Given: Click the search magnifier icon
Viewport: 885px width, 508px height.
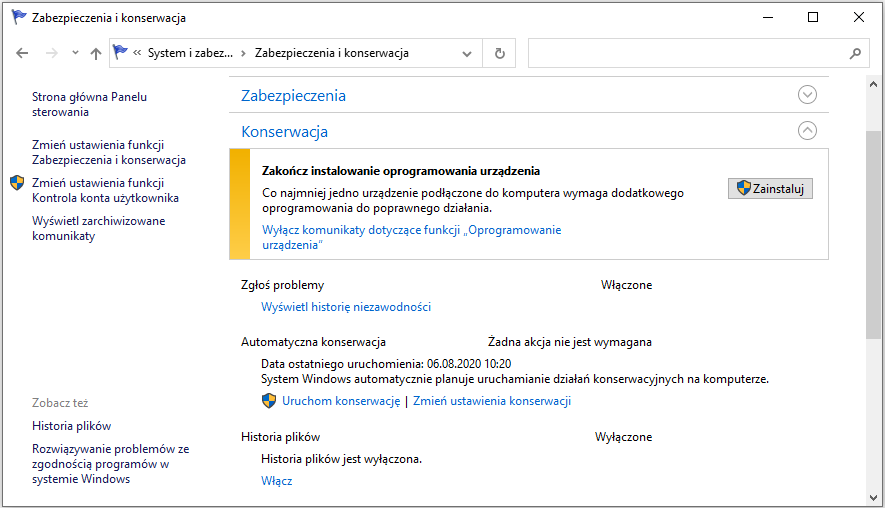Looking at the screenshot, I should pos(855,53).
